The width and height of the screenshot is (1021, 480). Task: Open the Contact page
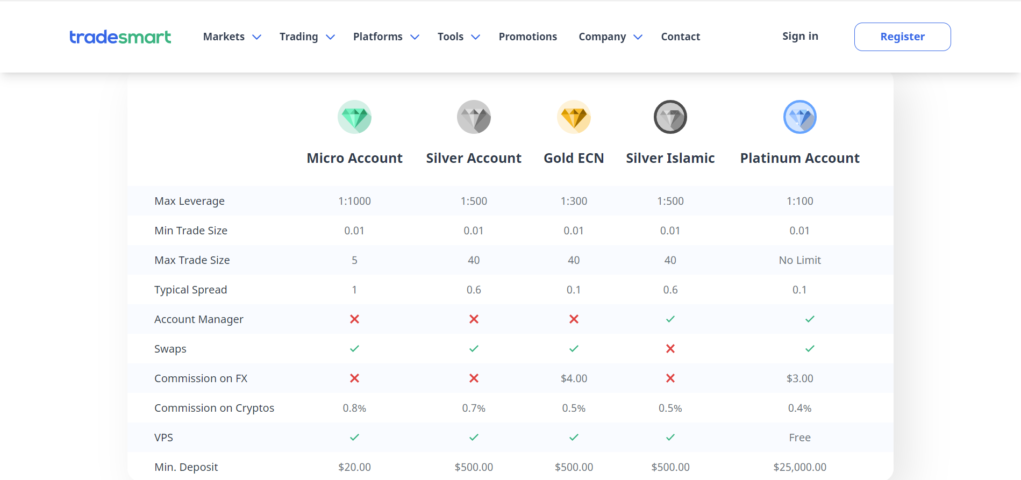(680, 36)
